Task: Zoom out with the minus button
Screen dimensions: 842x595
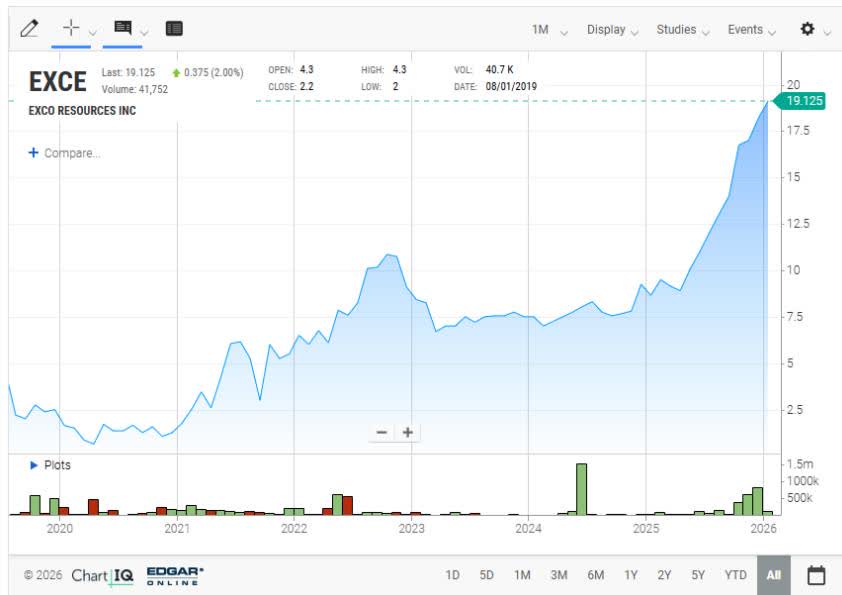Action: (x=382, y=432)
